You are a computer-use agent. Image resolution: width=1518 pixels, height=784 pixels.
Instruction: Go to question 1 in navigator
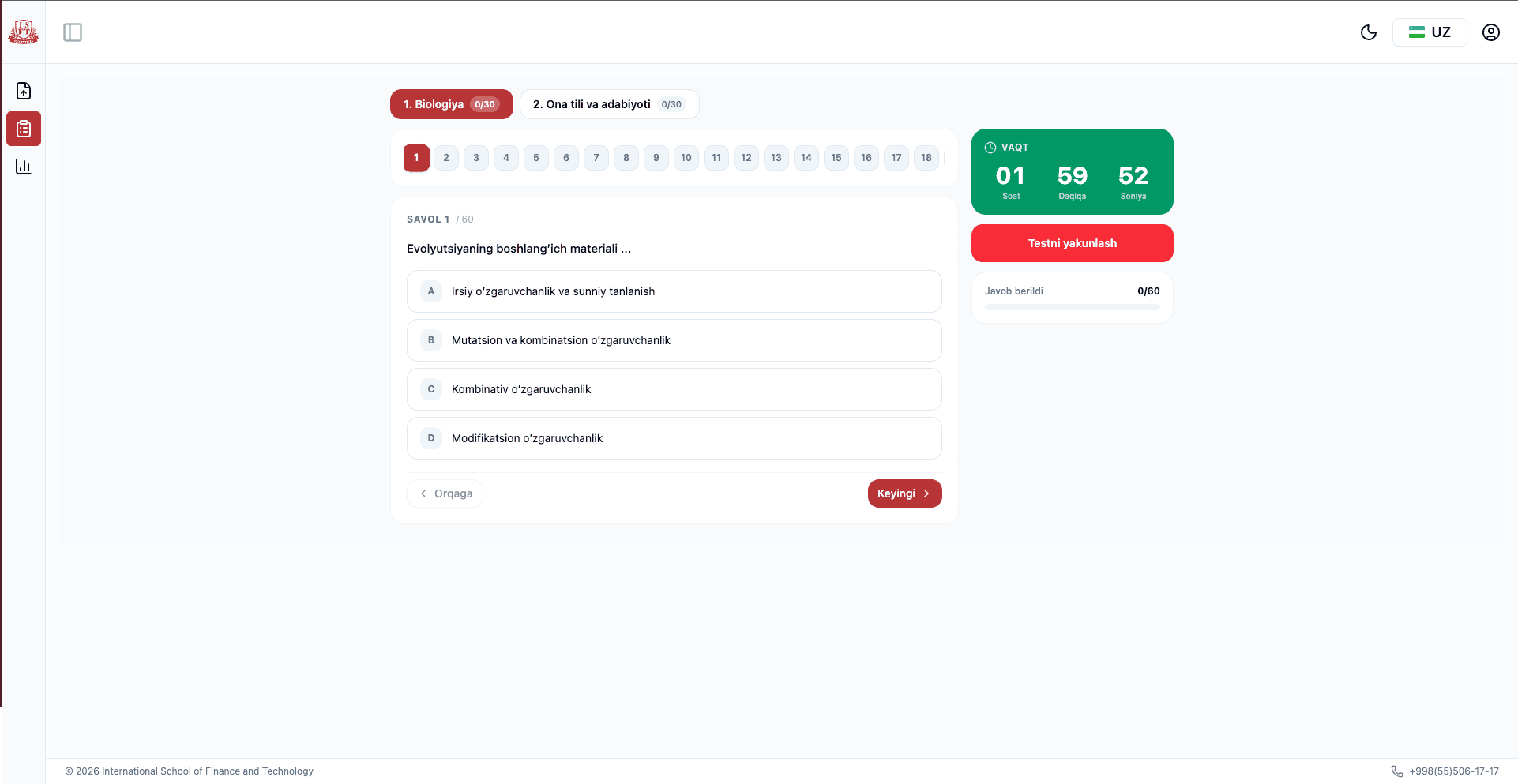coord(416,158)
